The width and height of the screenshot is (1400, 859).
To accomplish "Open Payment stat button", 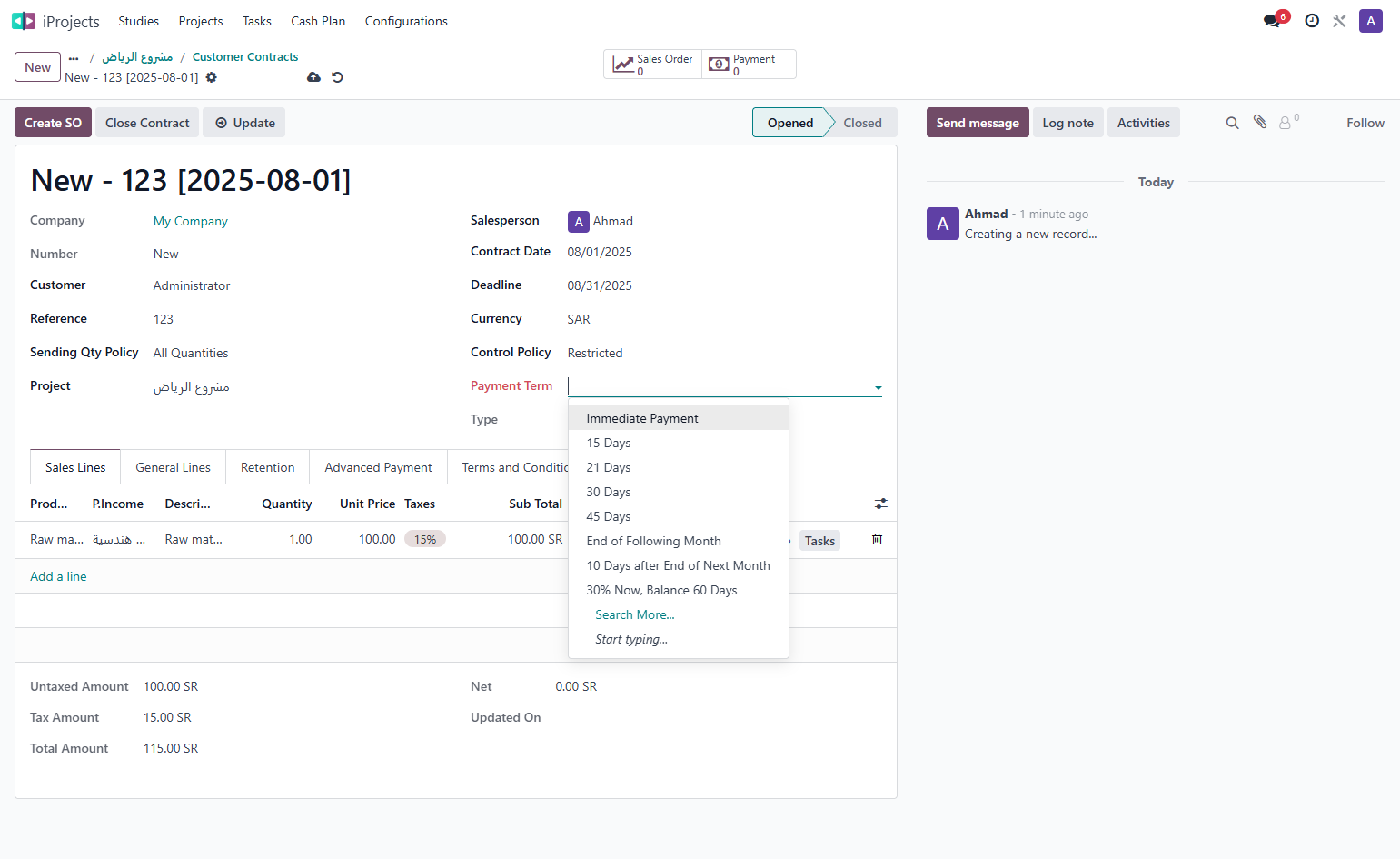I will tap(749, 65).
